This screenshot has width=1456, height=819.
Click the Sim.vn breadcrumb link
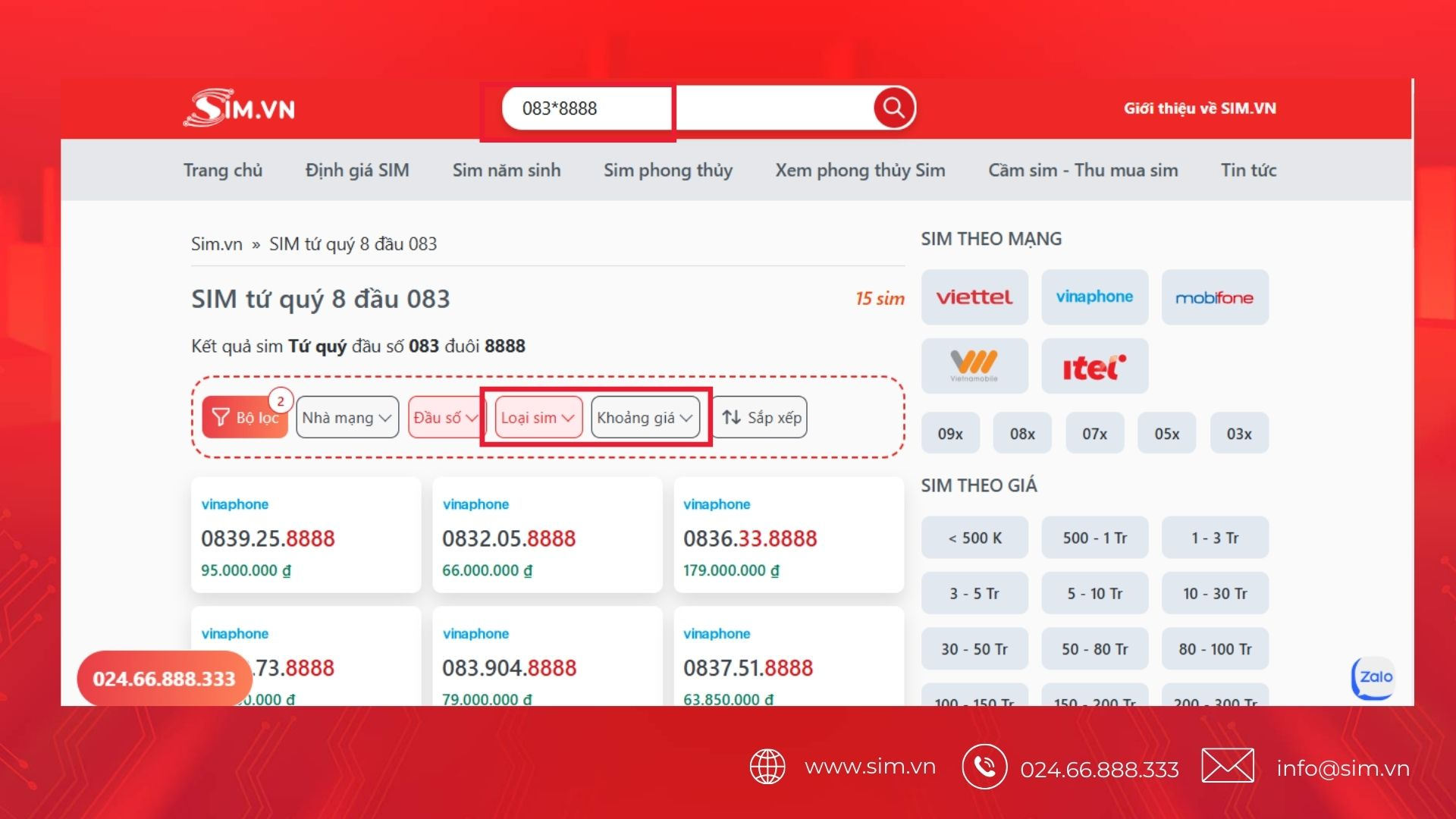(217, 244)
